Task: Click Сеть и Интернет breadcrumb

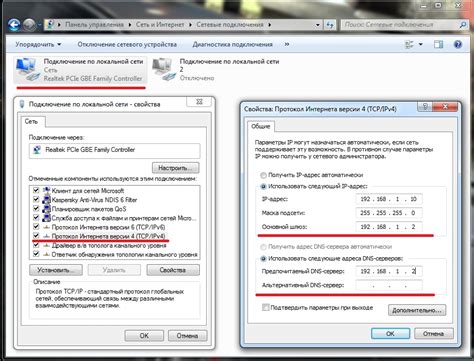Action: (160, 25)
